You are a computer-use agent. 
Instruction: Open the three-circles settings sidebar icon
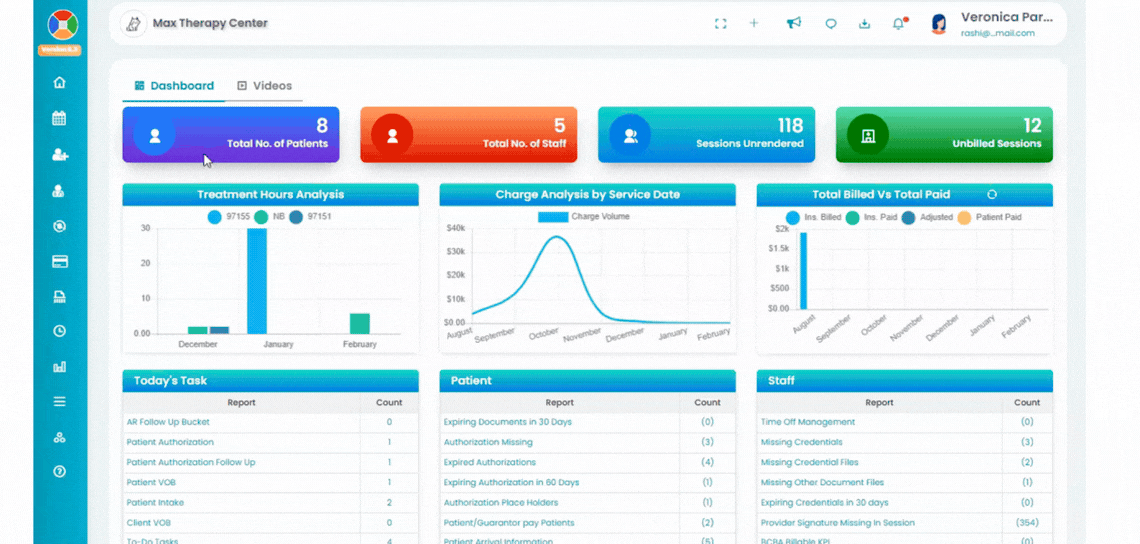pos(60,437)
